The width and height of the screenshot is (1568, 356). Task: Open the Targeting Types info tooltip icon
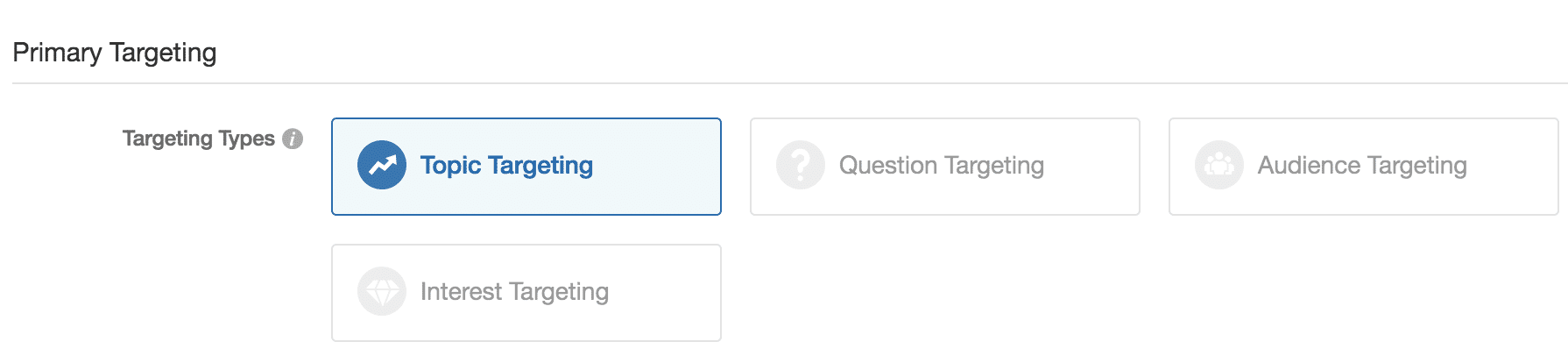293,139
